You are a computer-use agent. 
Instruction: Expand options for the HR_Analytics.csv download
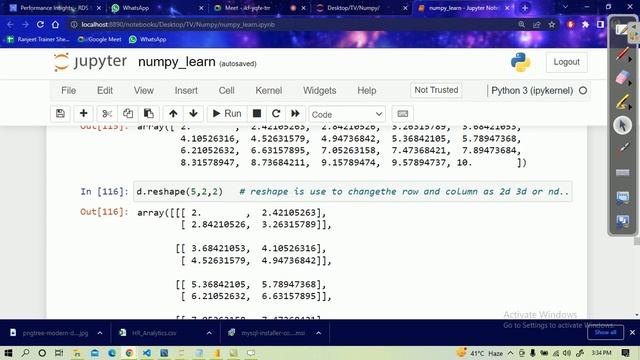tap(209, 333)
